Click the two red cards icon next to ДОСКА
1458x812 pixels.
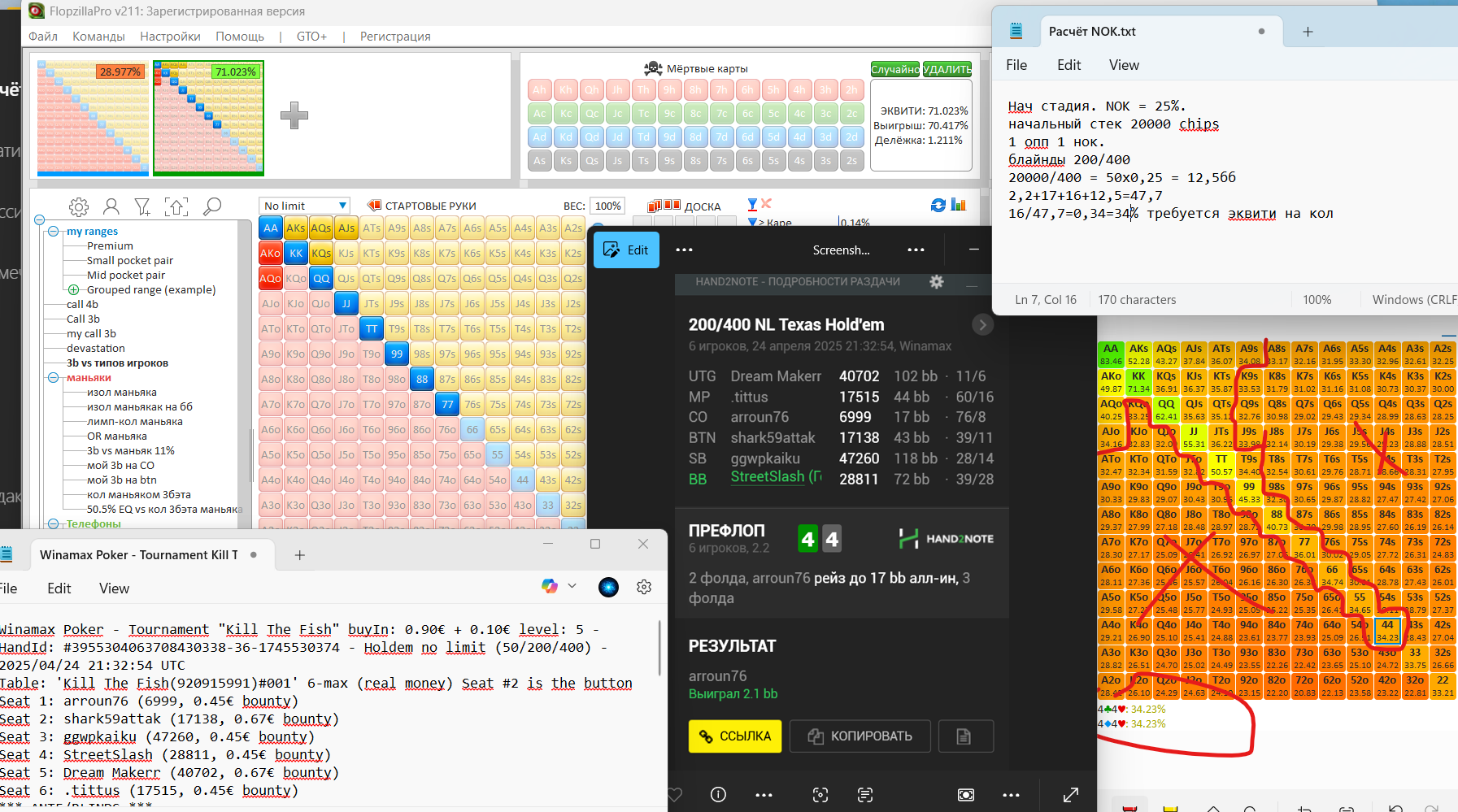(672, 205)
